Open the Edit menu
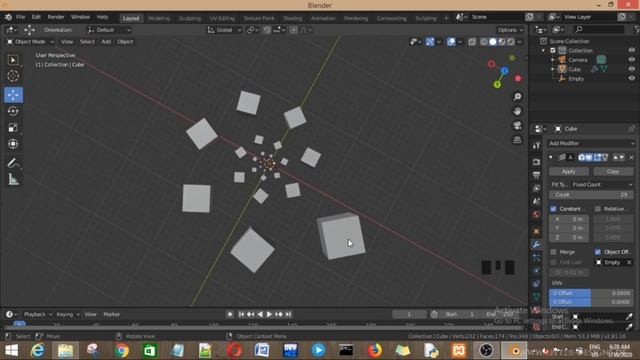This screenshot has height=360, width=640. pyautogui.click(x=36, y=17)
